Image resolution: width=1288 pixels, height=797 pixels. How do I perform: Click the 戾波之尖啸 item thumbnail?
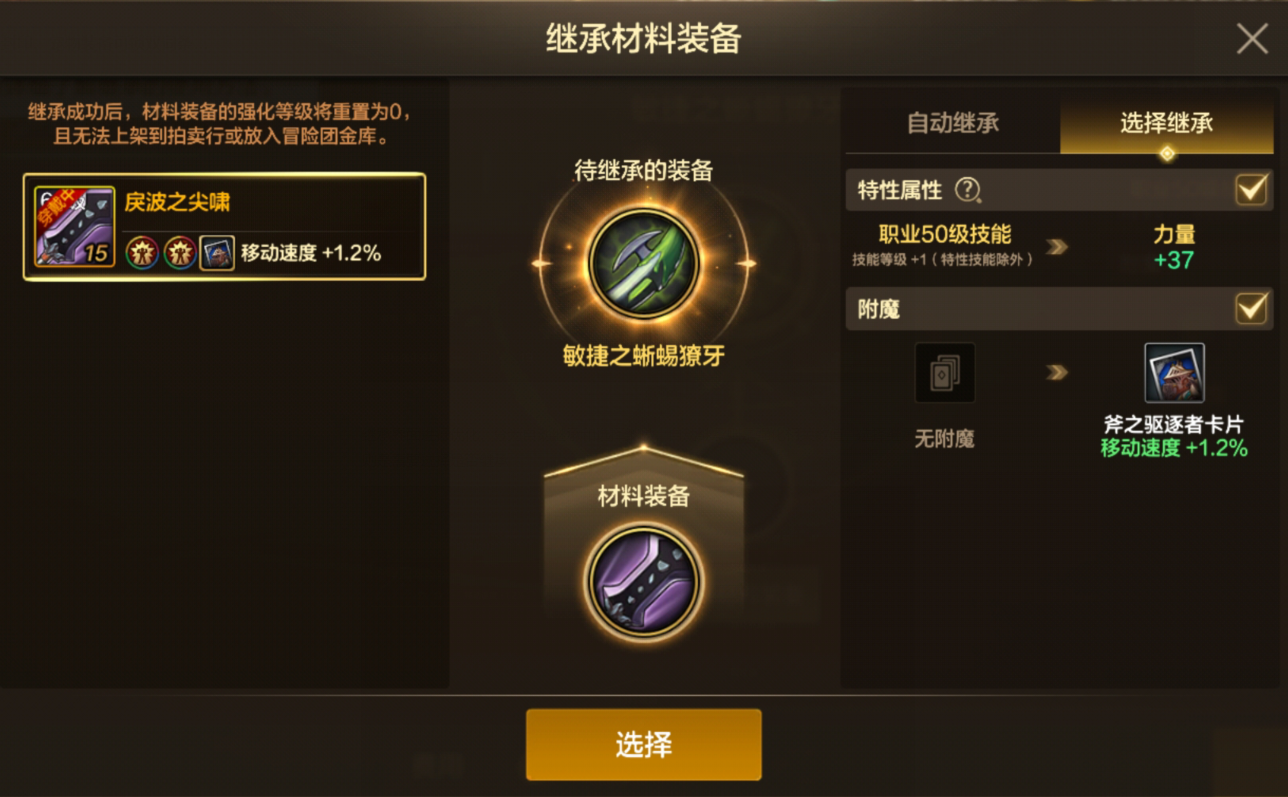click(x=75, y=226)
